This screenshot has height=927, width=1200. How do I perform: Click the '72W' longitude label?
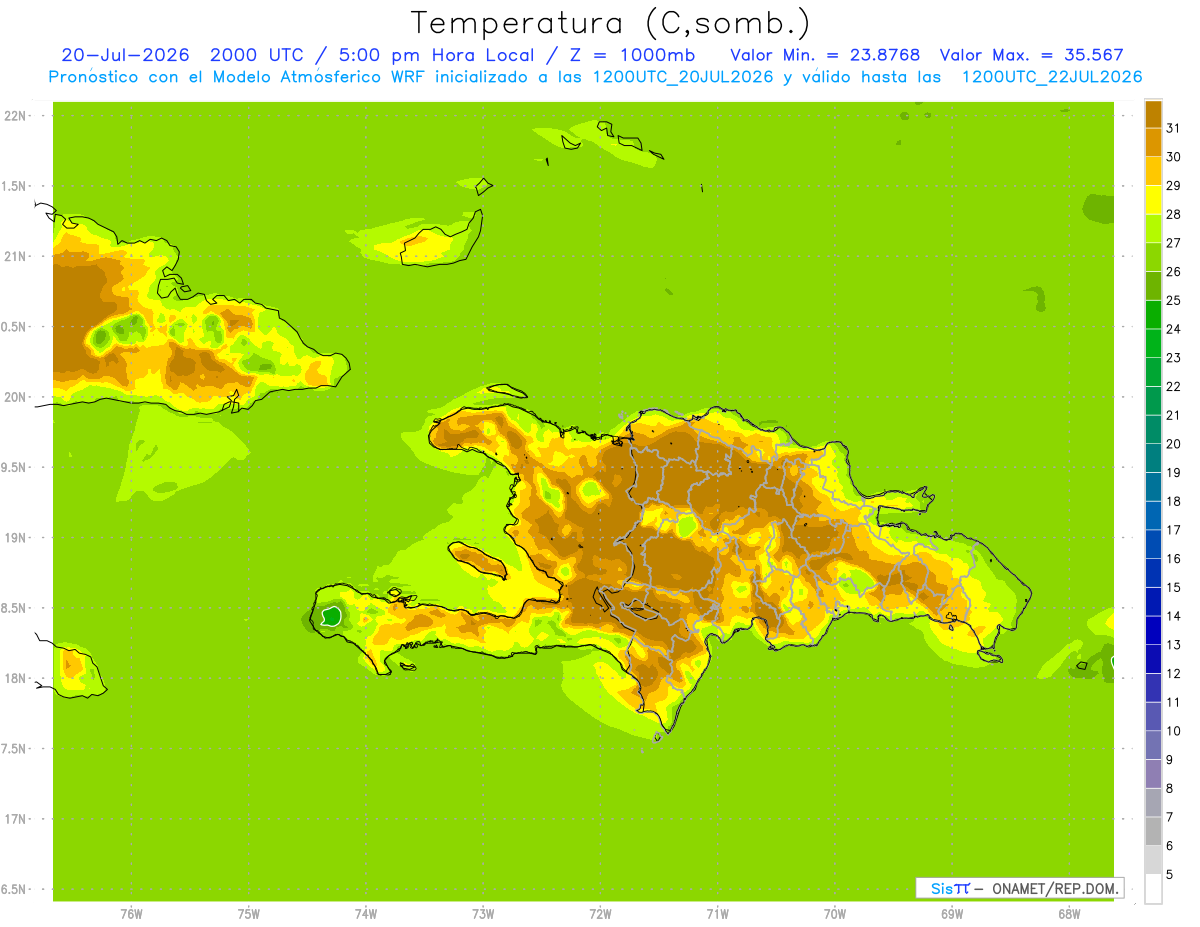pyautogui.click(x=600, y=914)
